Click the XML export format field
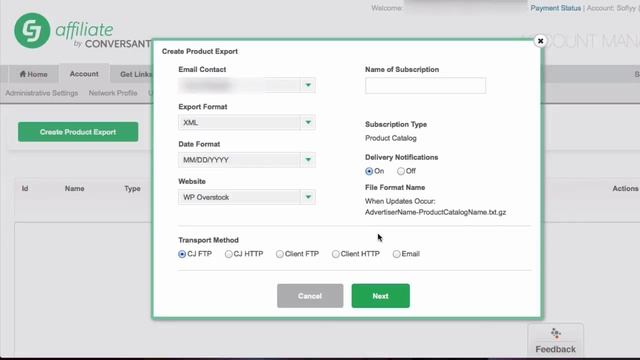The image size is (640, 360). click(240, 122)
